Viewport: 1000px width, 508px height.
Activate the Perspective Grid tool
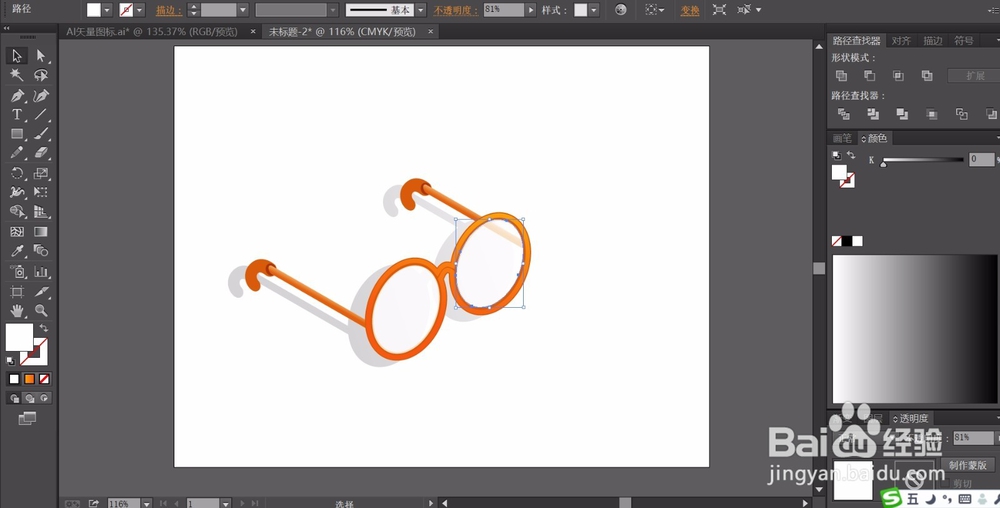[41, 212]
